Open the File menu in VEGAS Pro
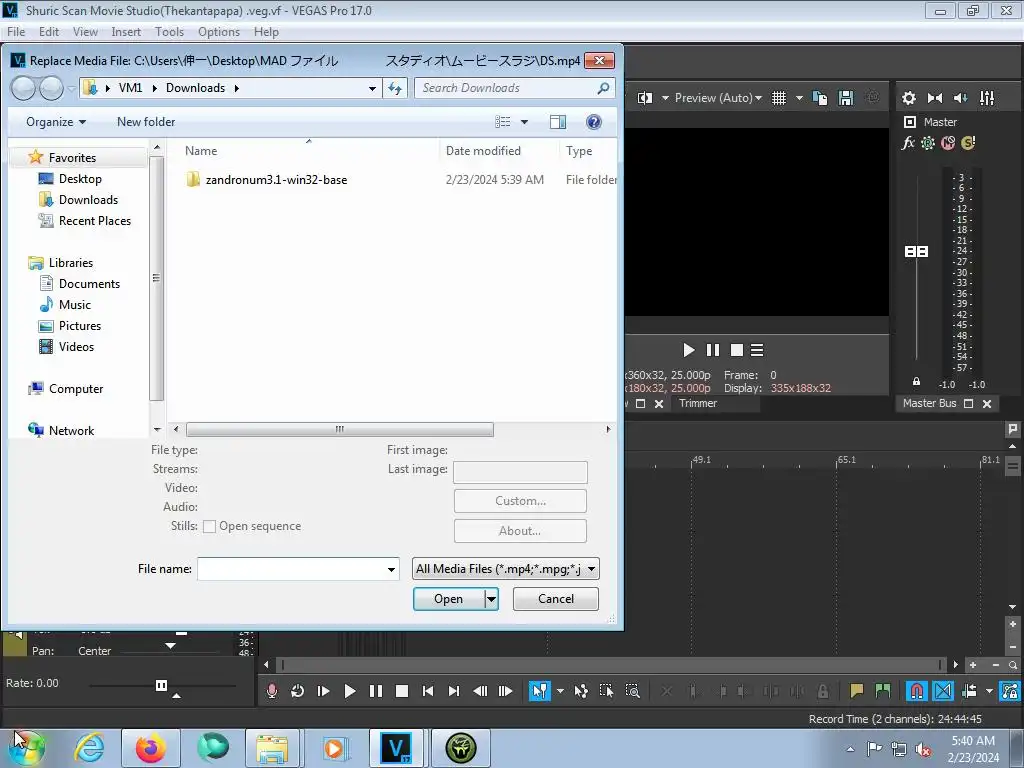The height and width of the screenshot is (768, 1024). [x=16, y=31]
